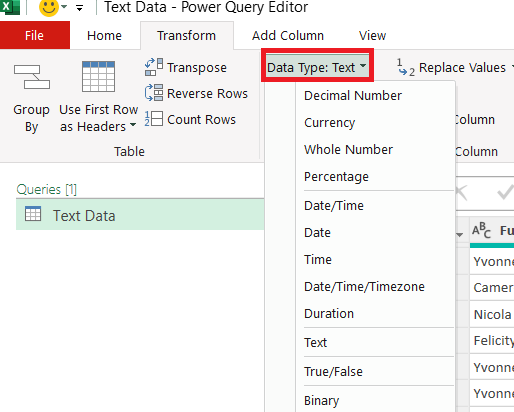Click the Yvonne cell in first data row

pos(492,261)
